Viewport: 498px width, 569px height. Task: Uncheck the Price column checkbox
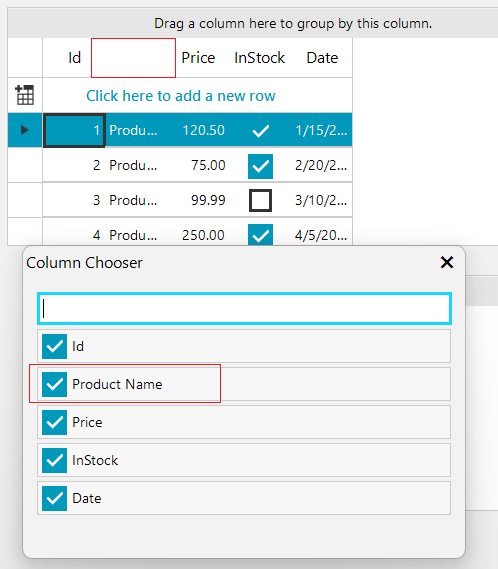pos(54,422)
